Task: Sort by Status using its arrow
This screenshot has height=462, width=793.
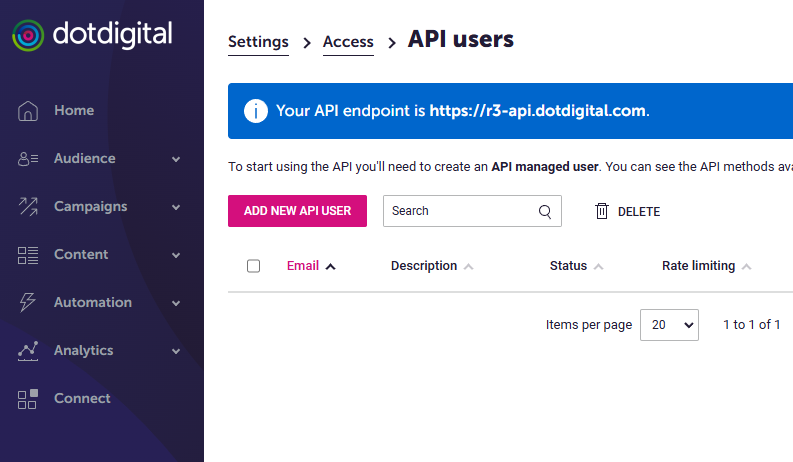Action: 598,266
